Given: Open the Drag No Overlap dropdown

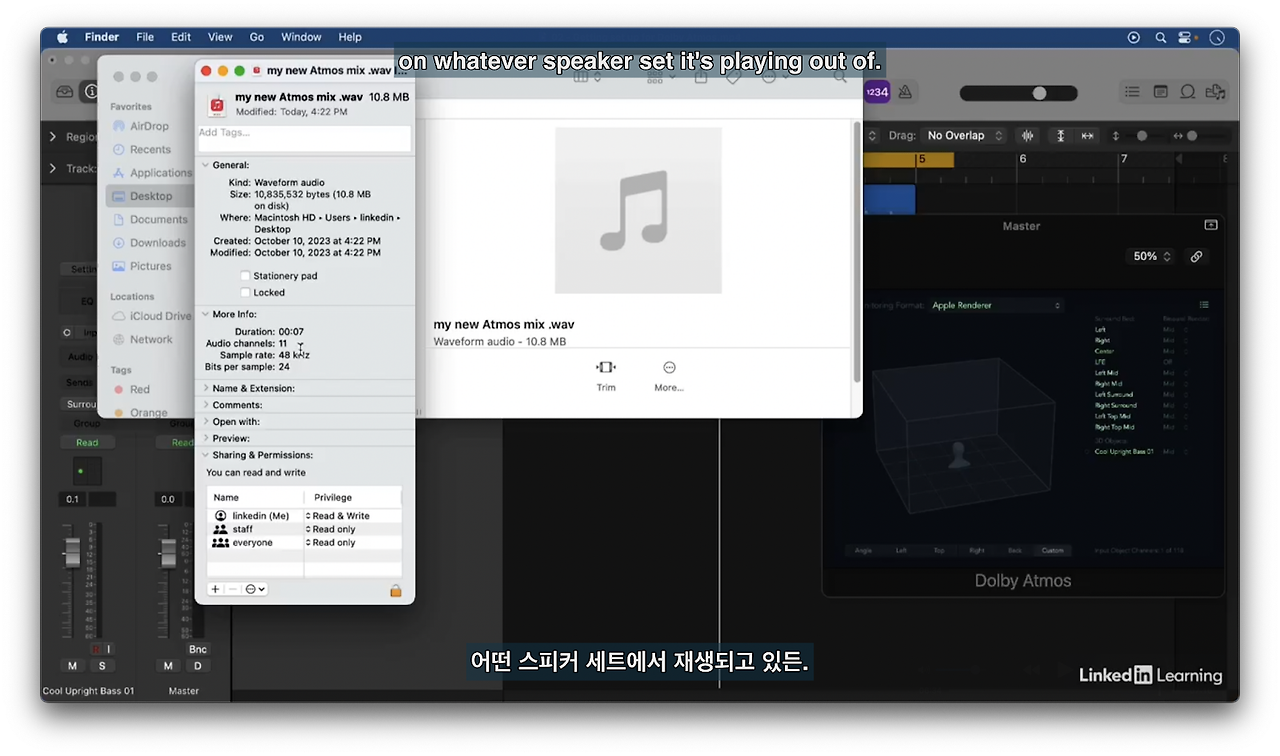Looking at the screenshot, I should pyautogui.click(x=964, y=136).
